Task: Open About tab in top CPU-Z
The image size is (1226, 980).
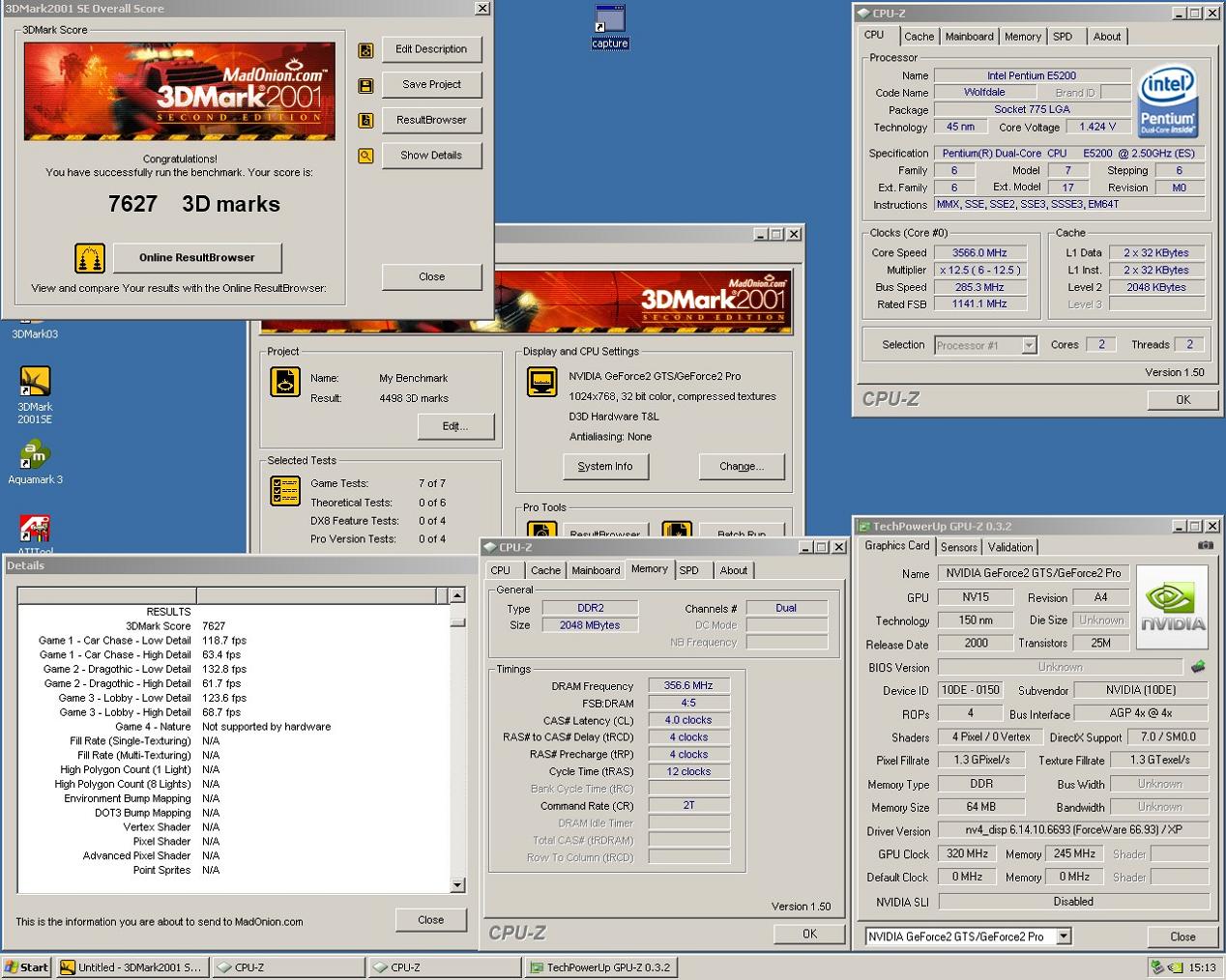Action: coord(1107,37)
